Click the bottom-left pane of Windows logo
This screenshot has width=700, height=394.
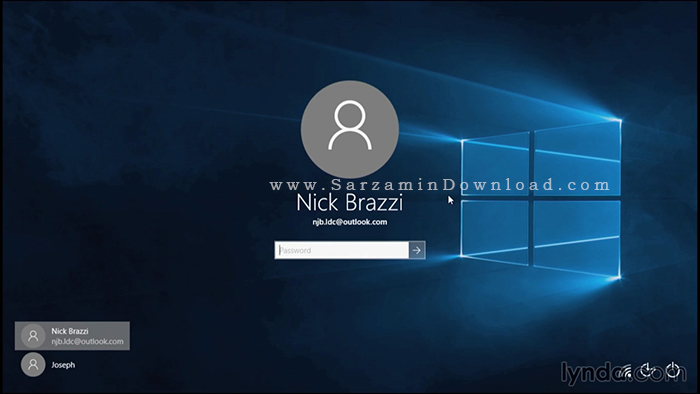495,232
